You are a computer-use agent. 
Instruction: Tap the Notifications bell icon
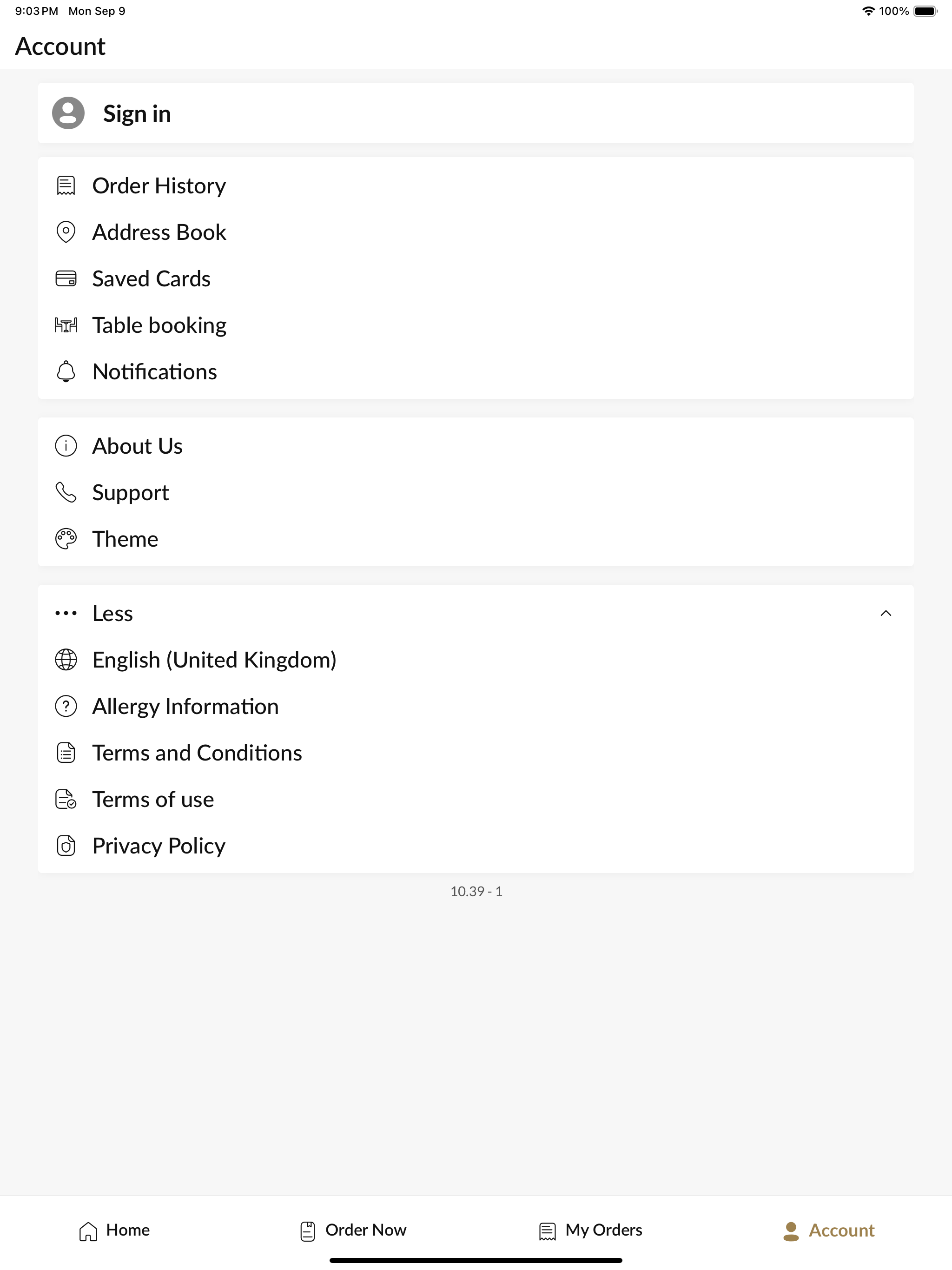pyautogui.click(x=66, y=372)
